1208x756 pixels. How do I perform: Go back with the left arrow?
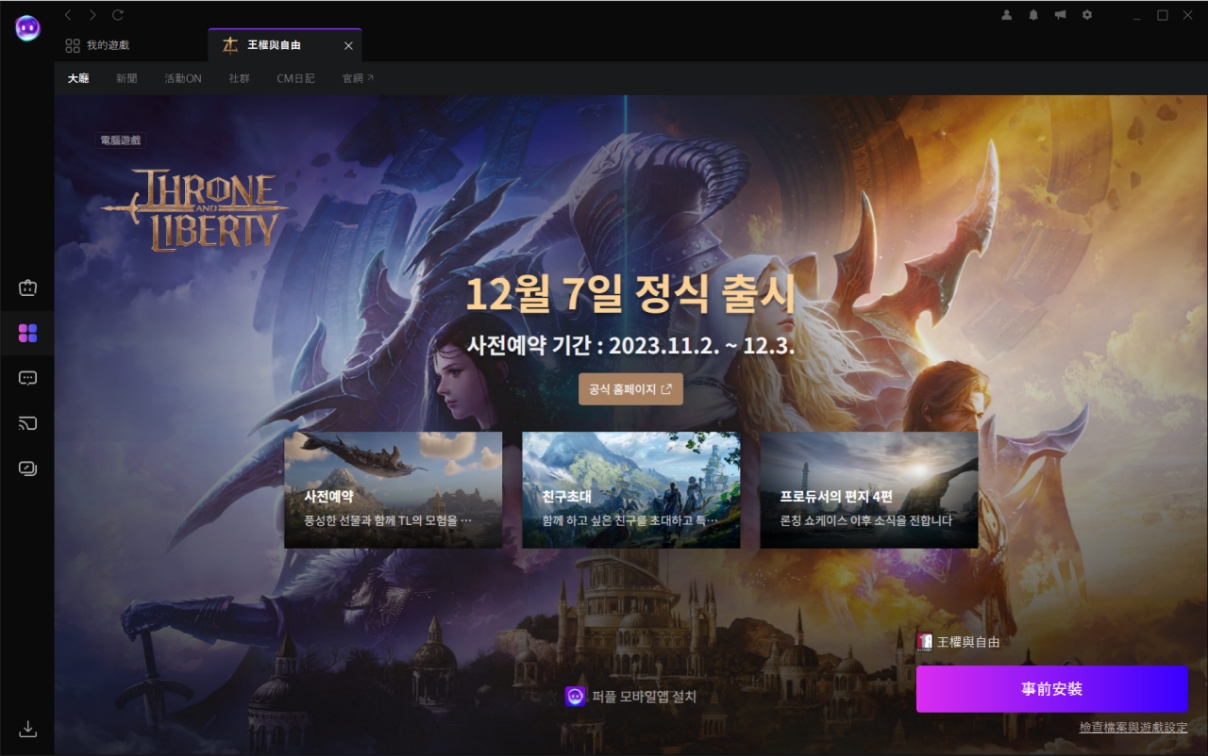coord(68,15)
